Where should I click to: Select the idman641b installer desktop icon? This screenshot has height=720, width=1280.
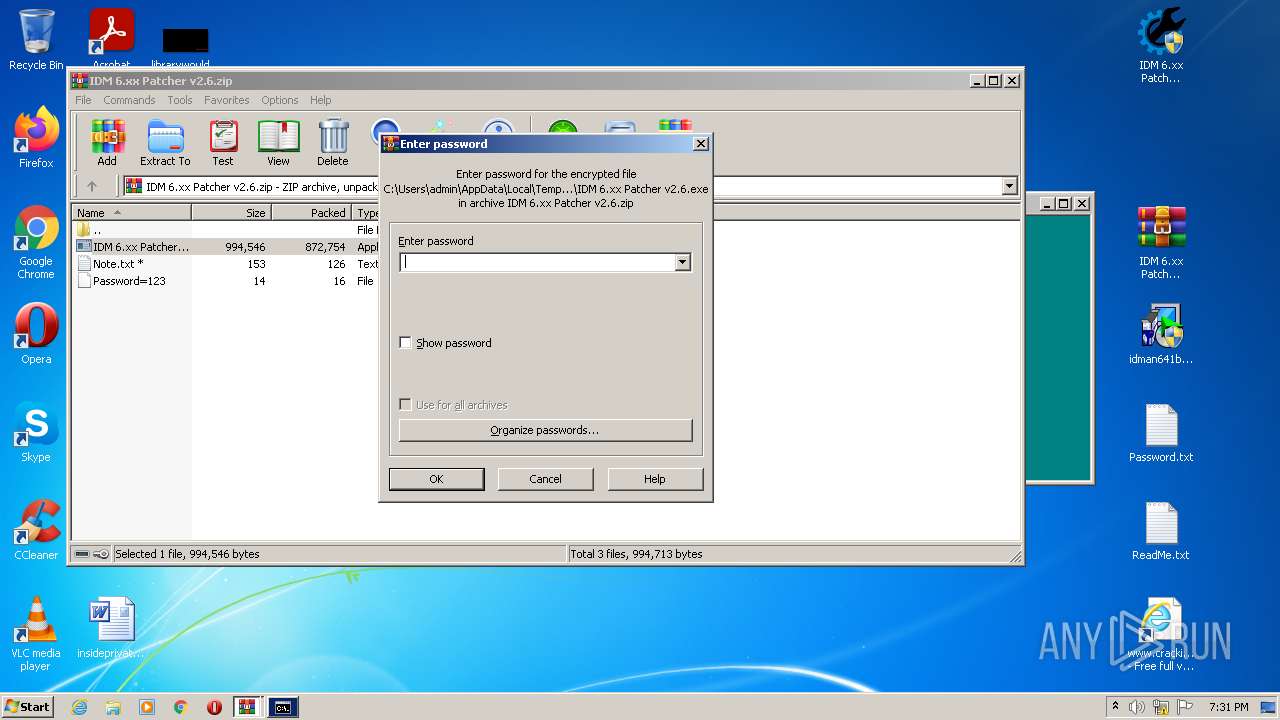coord(1161,334)
